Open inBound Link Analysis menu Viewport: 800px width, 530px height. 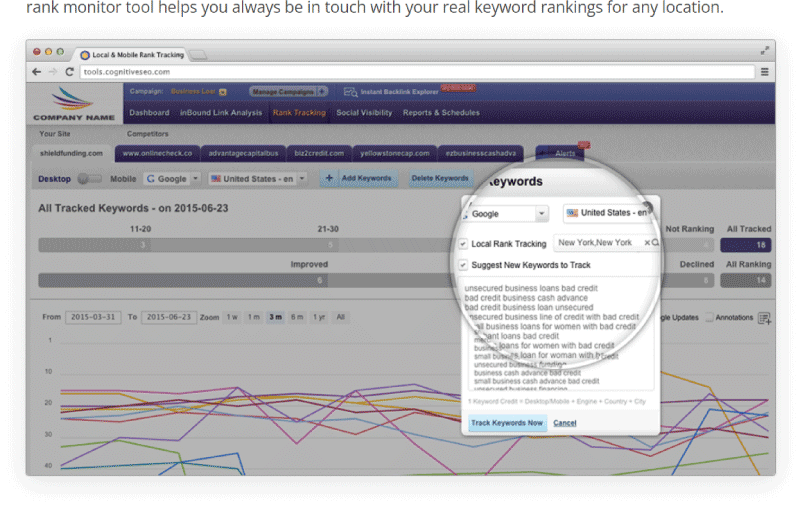220,113
